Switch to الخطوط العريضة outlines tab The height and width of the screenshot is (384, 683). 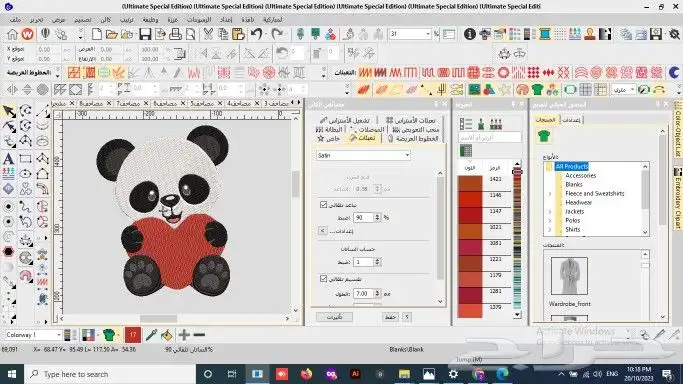click(x=413, y=138)
